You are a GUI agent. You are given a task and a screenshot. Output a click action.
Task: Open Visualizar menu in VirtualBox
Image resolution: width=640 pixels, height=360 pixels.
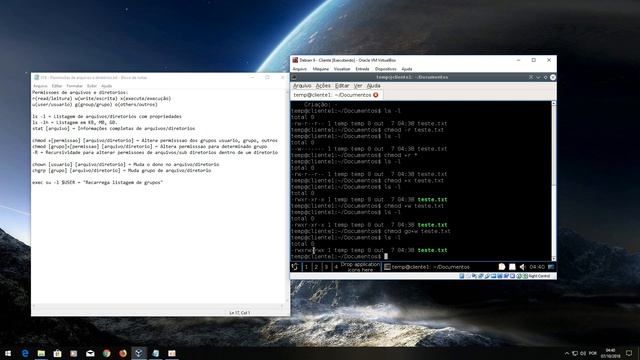pos(342,69)
